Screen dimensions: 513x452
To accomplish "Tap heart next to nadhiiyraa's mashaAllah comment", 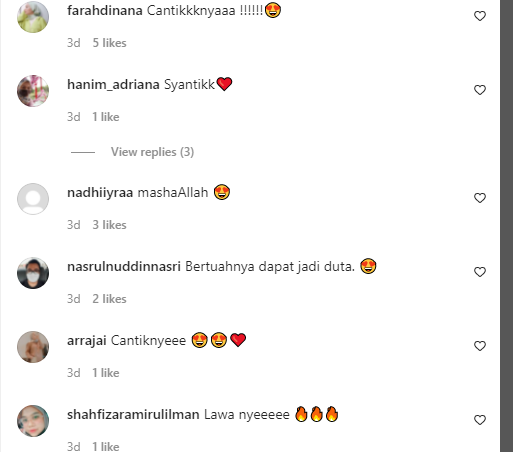I will pos(480,198).
